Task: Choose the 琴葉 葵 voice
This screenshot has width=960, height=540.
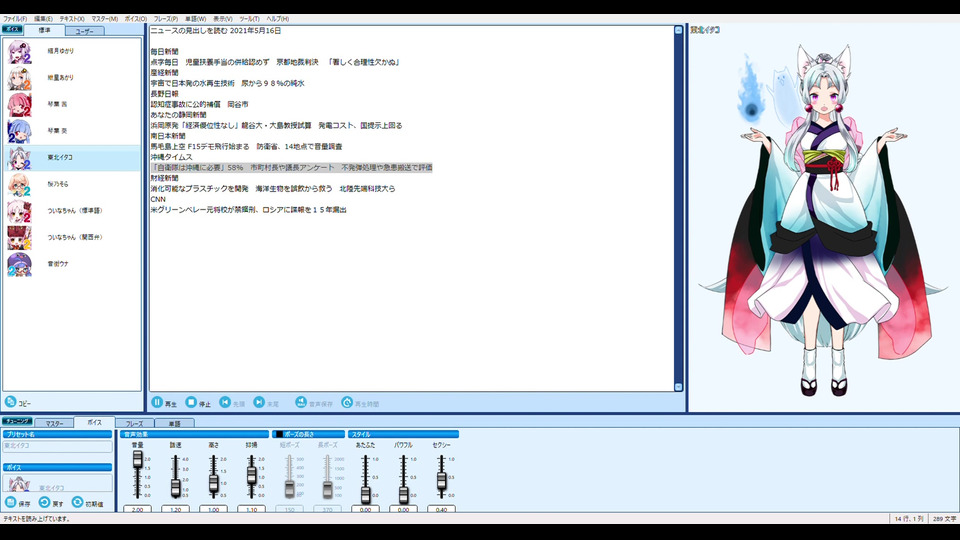Action: (x=72, y=131)
